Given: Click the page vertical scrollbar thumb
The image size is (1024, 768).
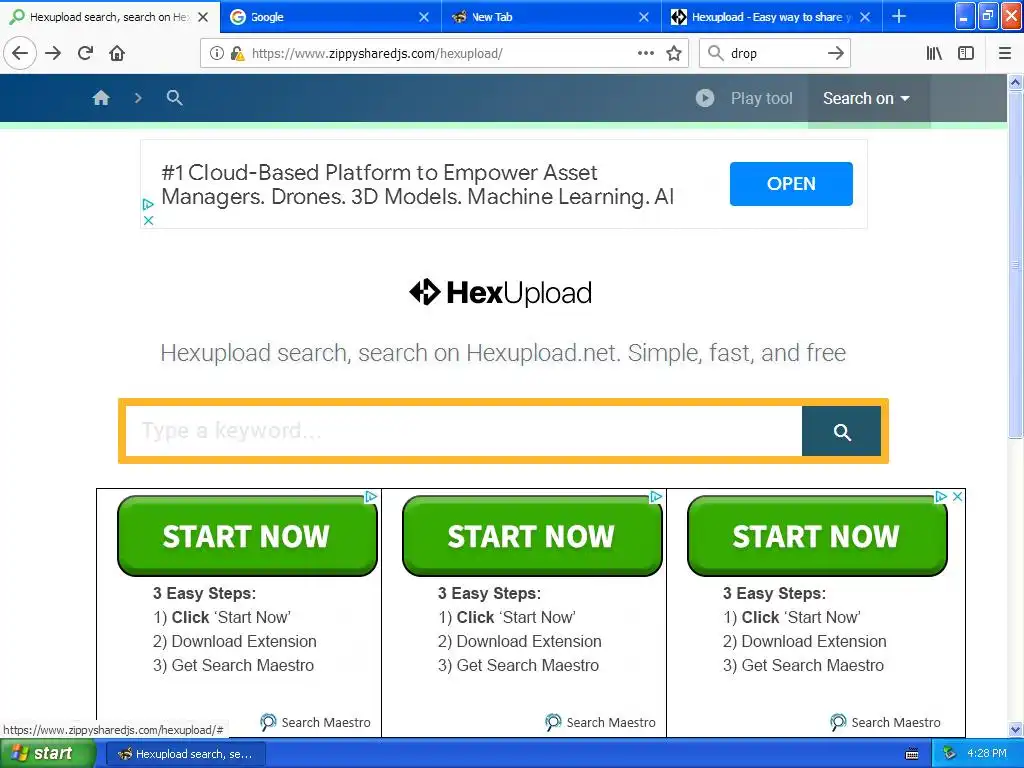Looking at the screenshot, I should [x=1015, y=264].
